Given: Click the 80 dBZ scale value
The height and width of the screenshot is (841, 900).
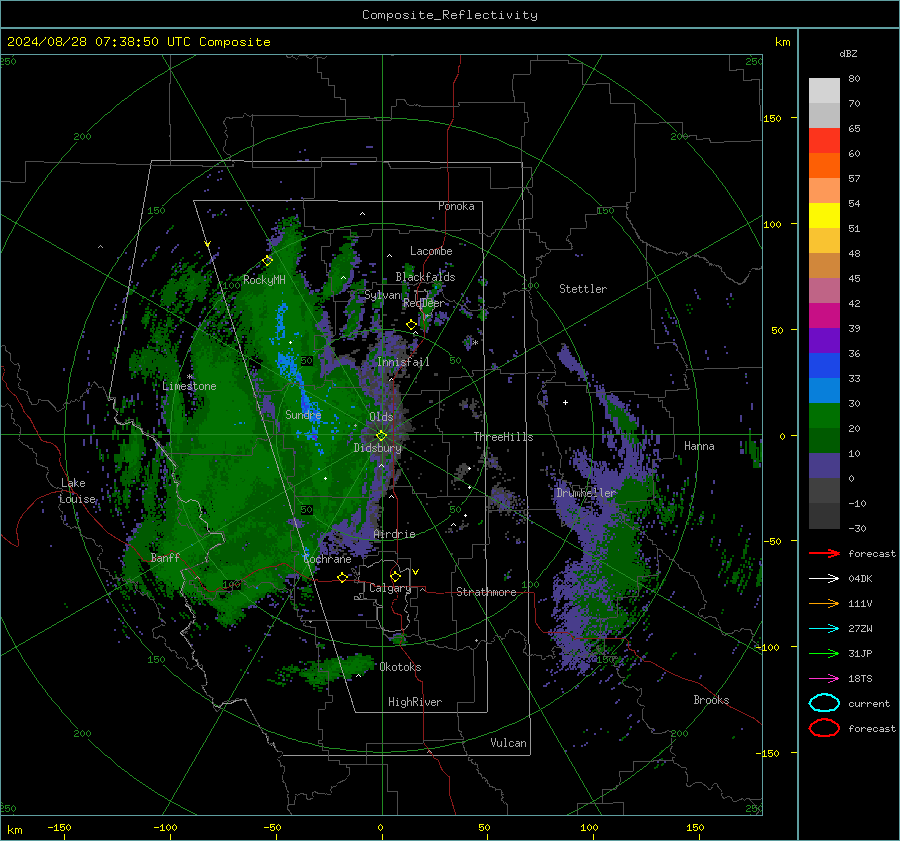Looking at the screenshot, I should tap(854, 79).
